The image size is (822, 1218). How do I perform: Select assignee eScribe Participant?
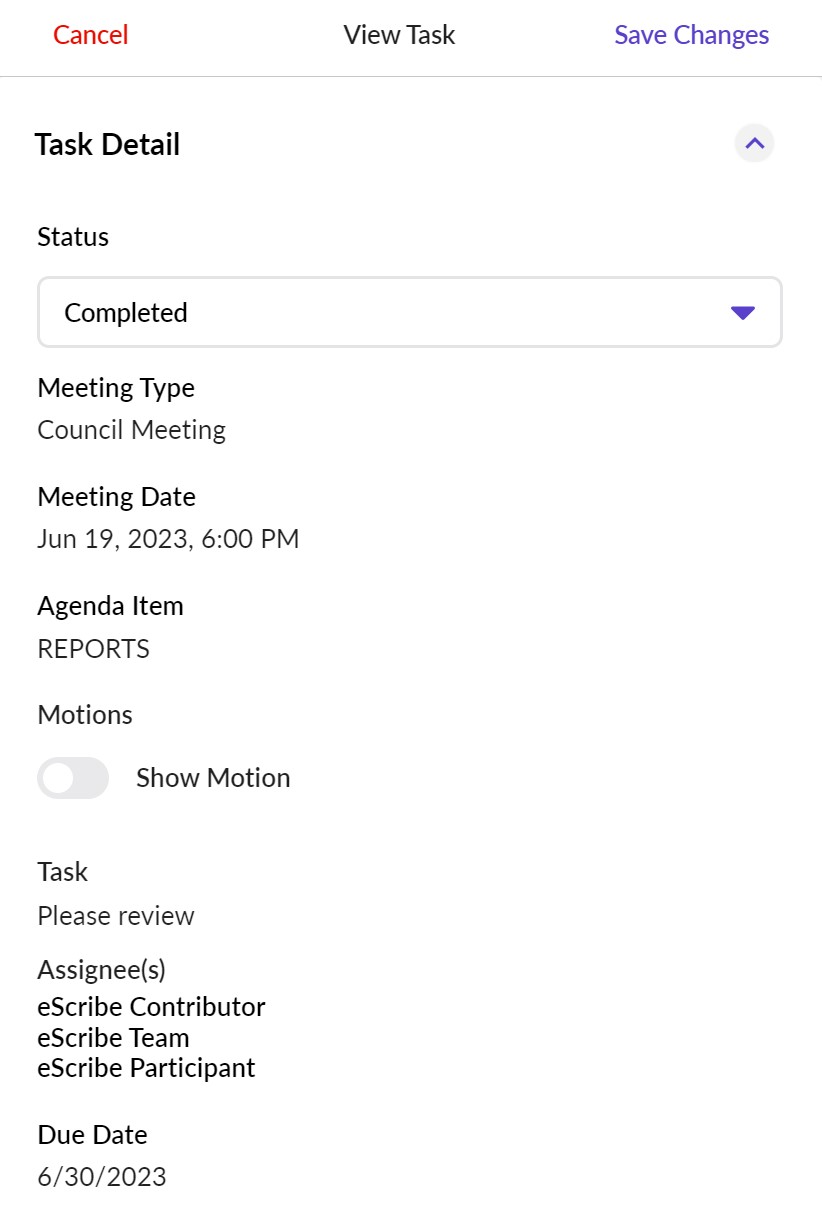pyautogui.click(x=146, y=1068)
